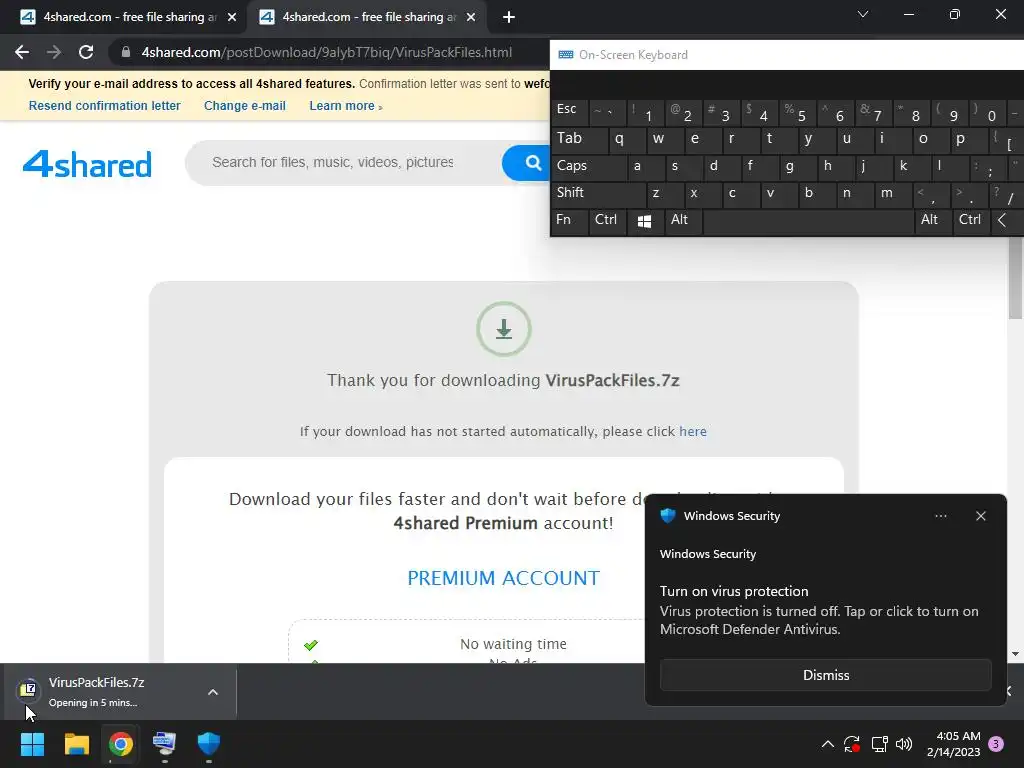Click the 5 key on the On-Screen Keyboard
This screenshot has width=1024, height=768.
pyautogui.click(x=799, y=112)
